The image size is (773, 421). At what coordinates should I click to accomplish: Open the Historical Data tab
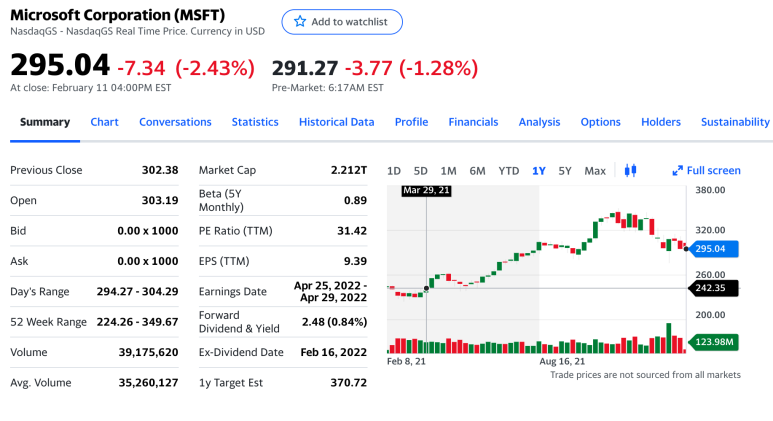click(337, 122)
